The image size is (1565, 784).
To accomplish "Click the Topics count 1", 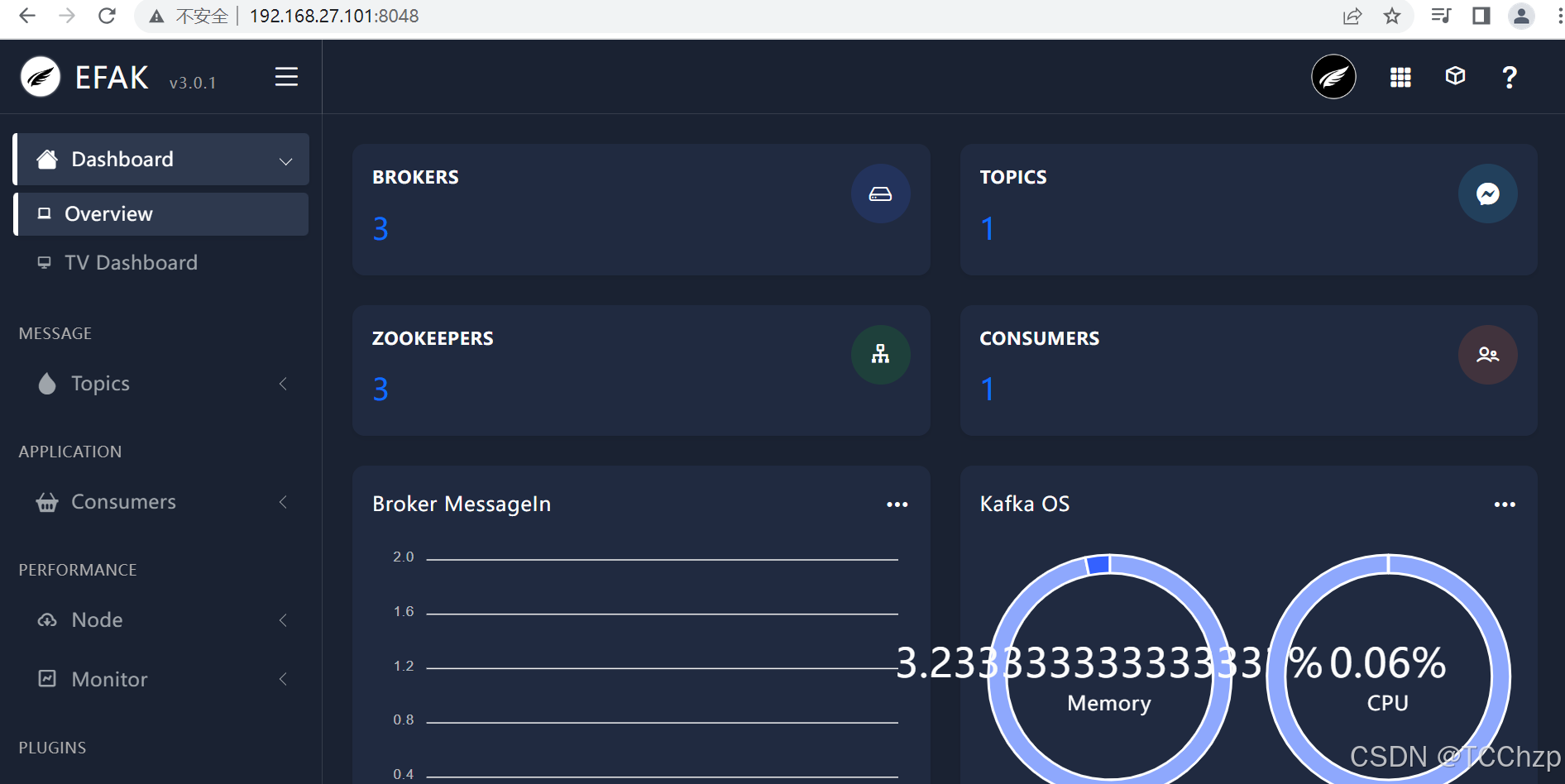I will click(x=988, y=229).
